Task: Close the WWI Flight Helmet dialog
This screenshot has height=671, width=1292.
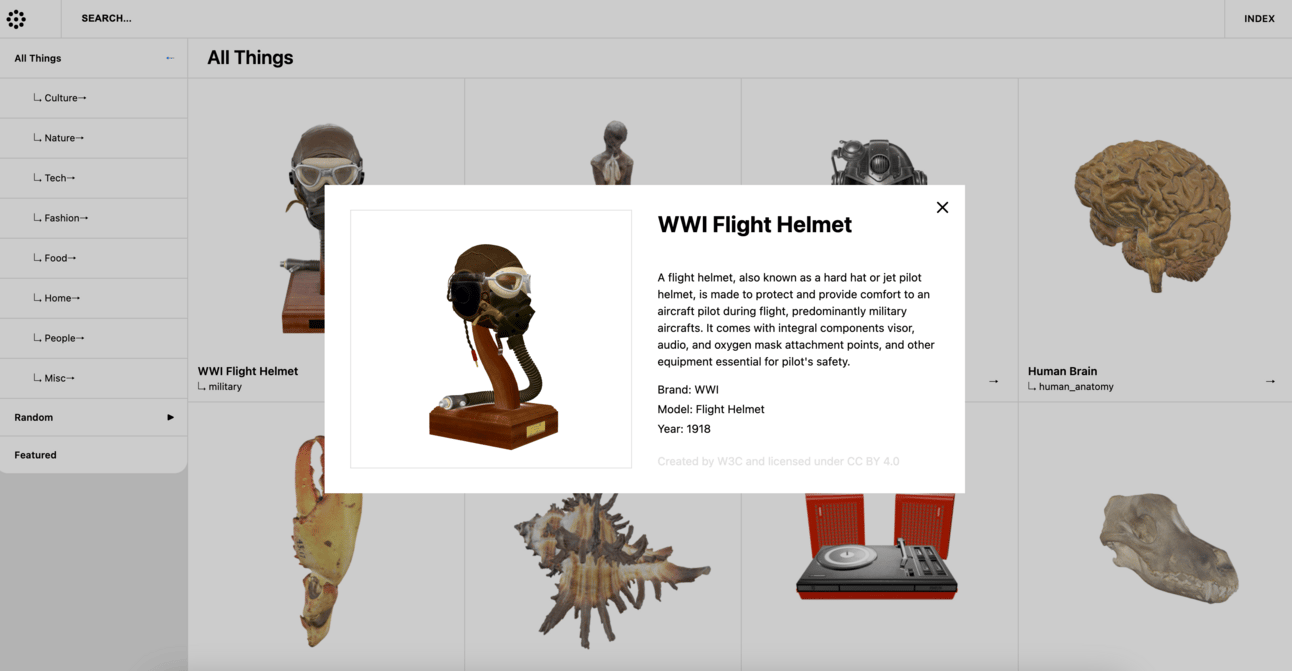Action: (x=942, y=207)
